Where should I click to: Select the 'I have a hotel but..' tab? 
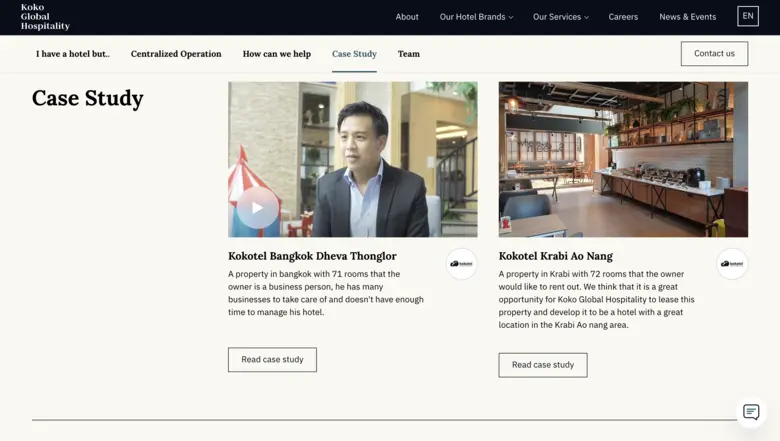click(73, 54)
